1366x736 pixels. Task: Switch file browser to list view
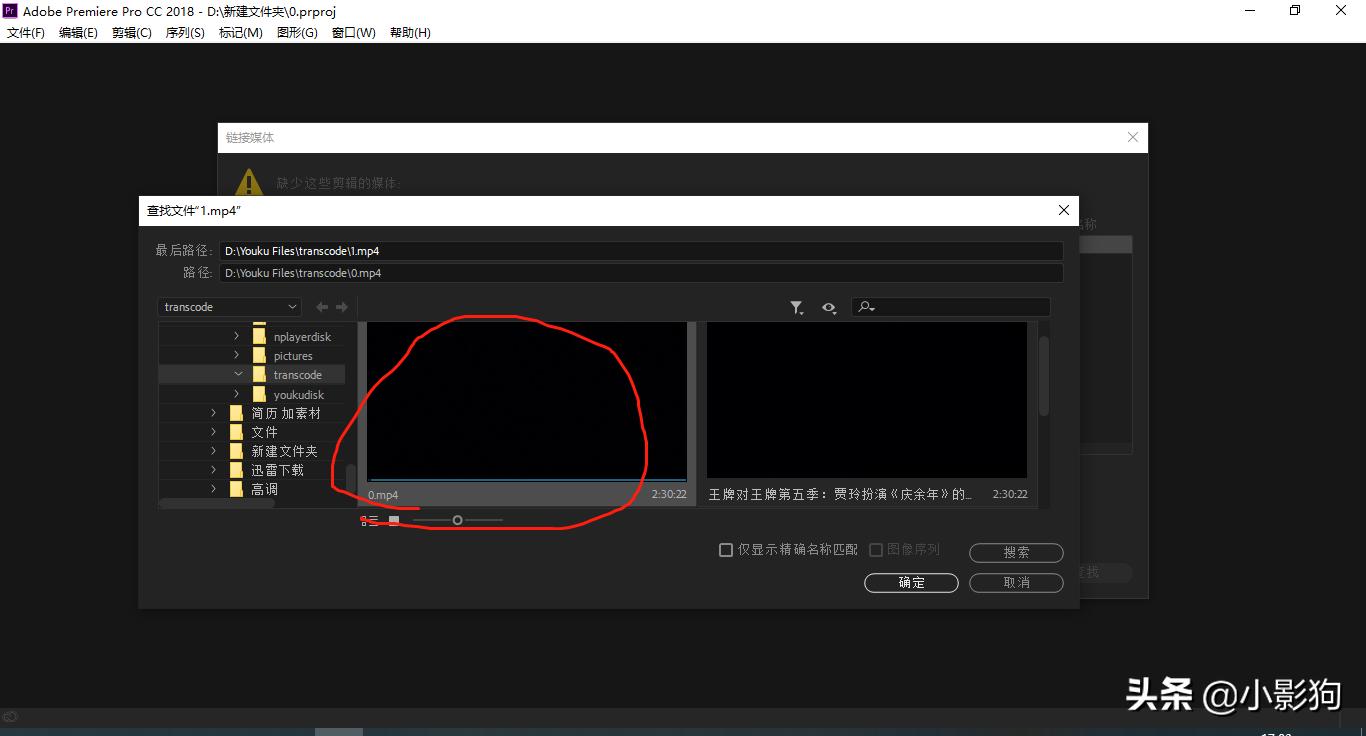(370, 520)
